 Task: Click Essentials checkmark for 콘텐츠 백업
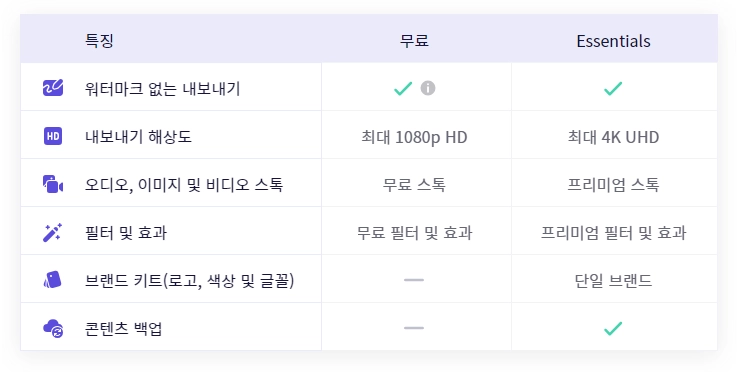click(613, 328)
